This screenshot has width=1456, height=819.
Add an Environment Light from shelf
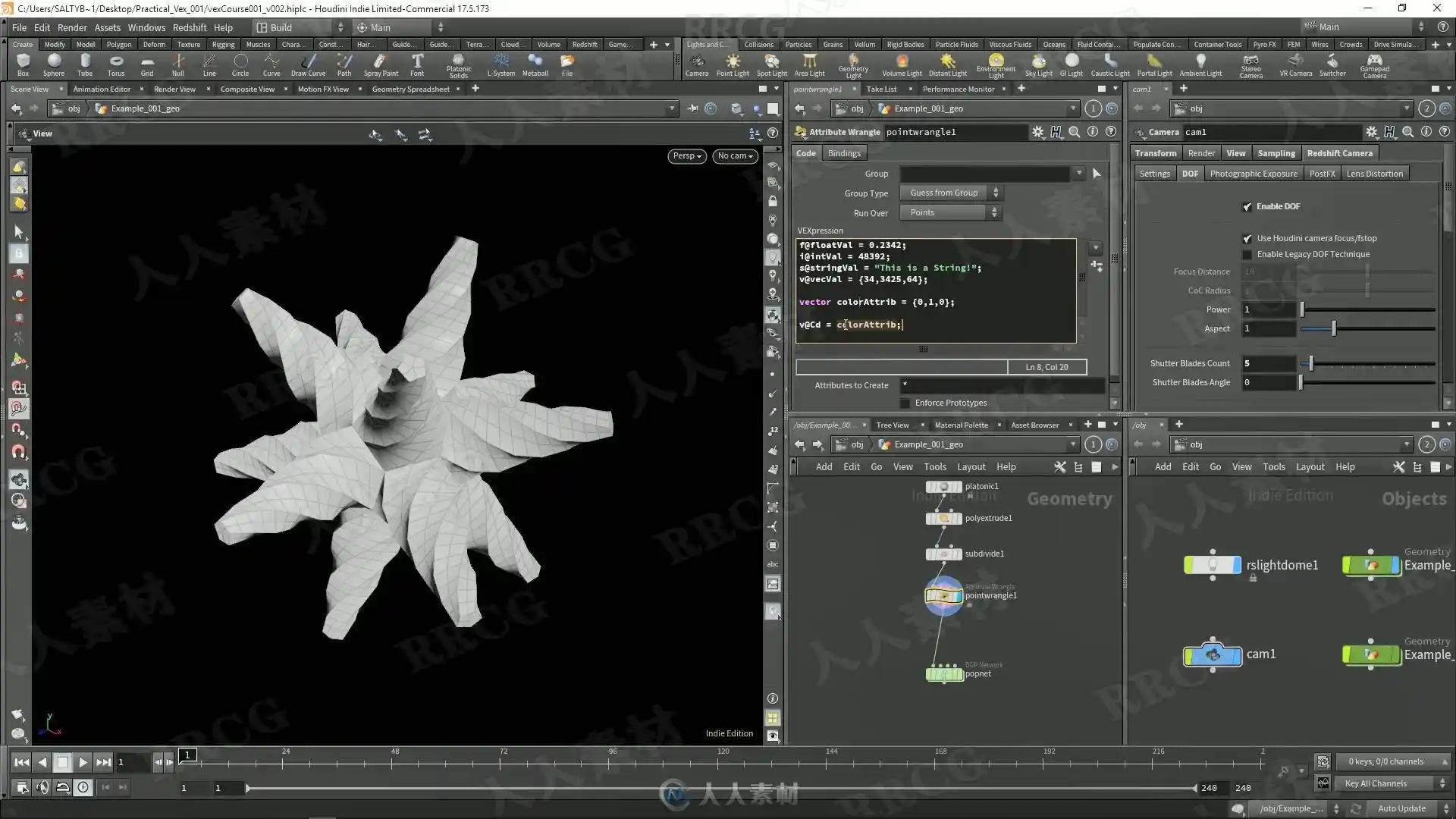click(996, 66)
